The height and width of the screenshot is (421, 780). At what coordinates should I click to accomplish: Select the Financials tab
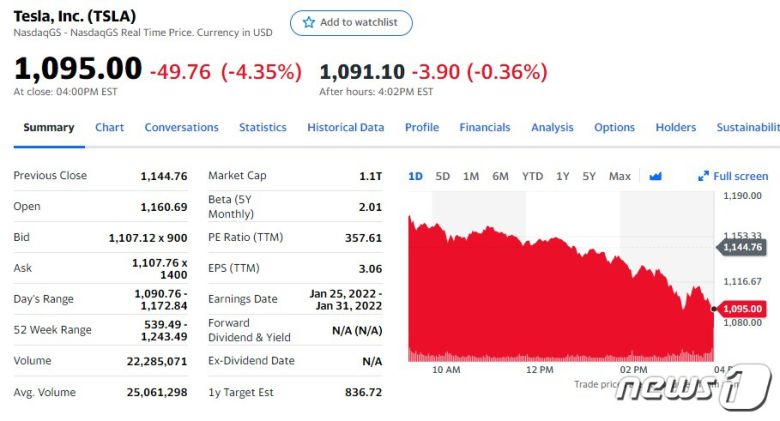[x=485, y=127]
